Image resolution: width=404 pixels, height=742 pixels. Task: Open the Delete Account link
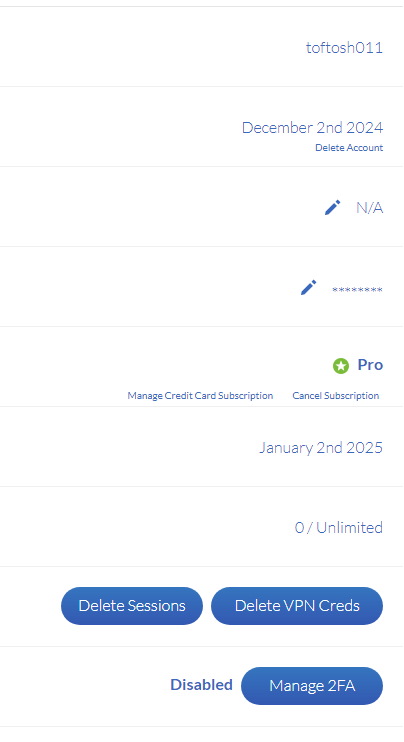[x=349, y=148]
